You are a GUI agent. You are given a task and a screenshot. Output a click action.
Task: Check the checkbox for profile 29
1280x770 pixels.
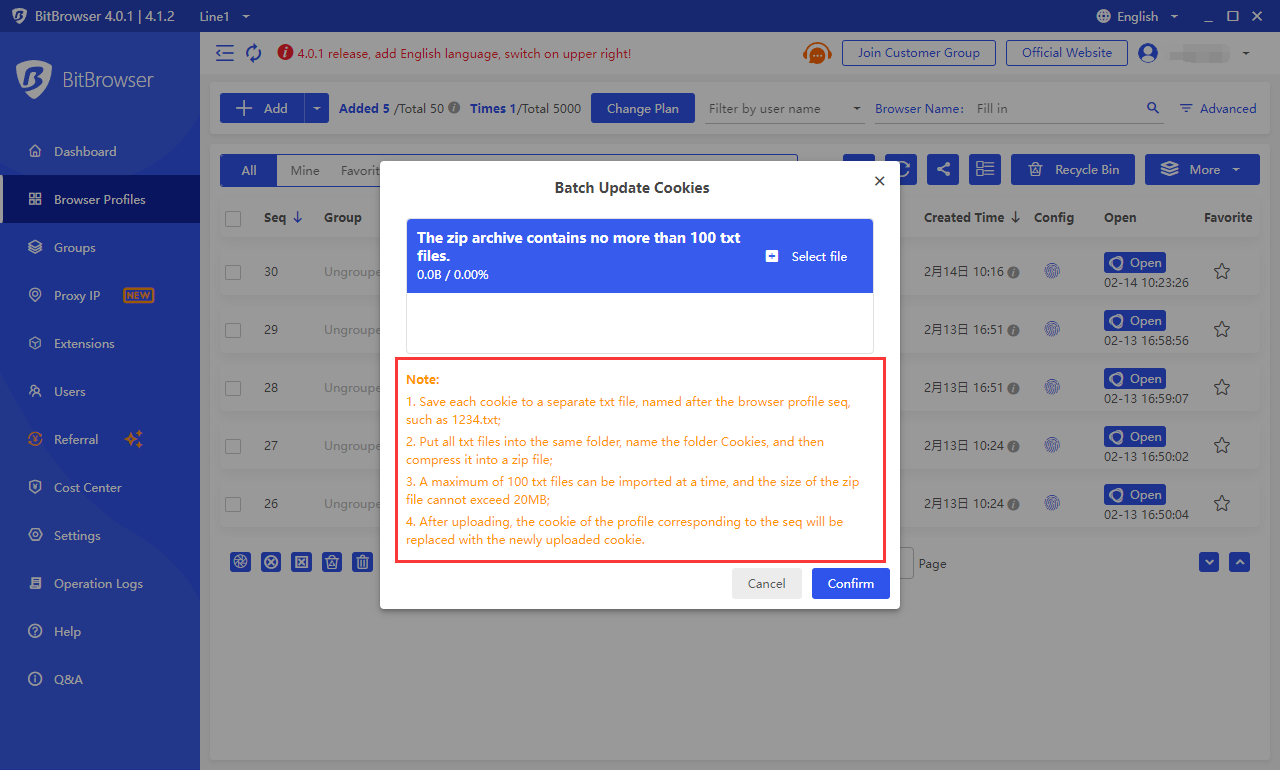click(x=233, y=330)
